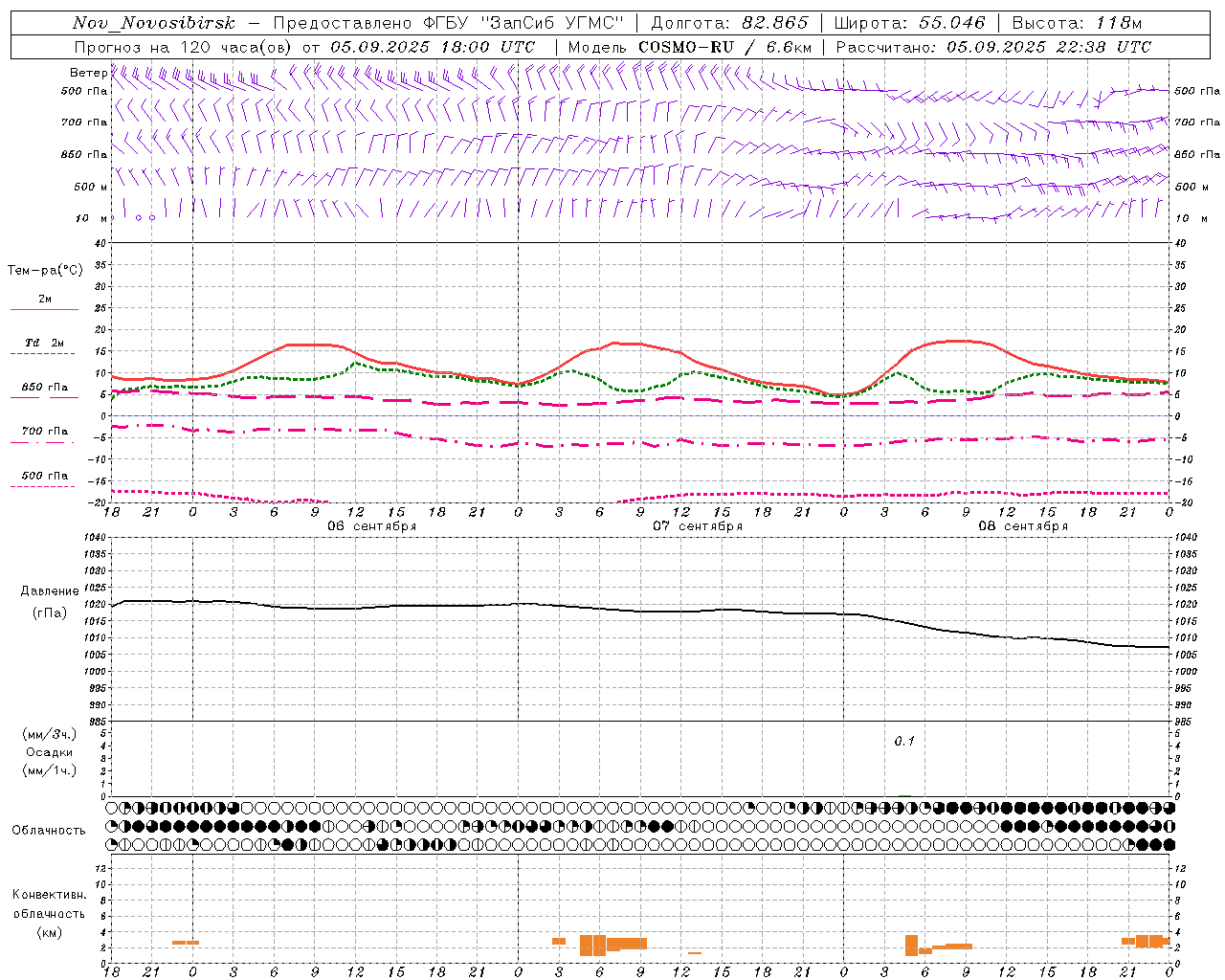Select the latitude value "55.046"
Screen dimensions: 1225x980
(x=951, y=23)
